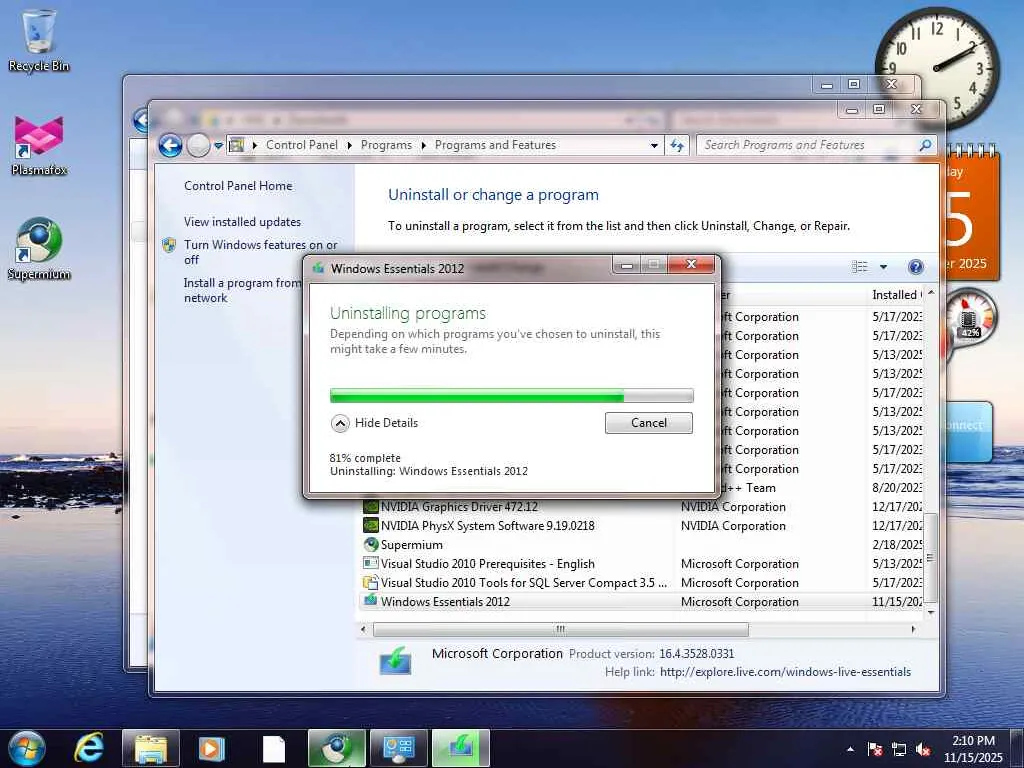
Task: Click the blank document taskbar icon
Action: (x=274, y=748)
